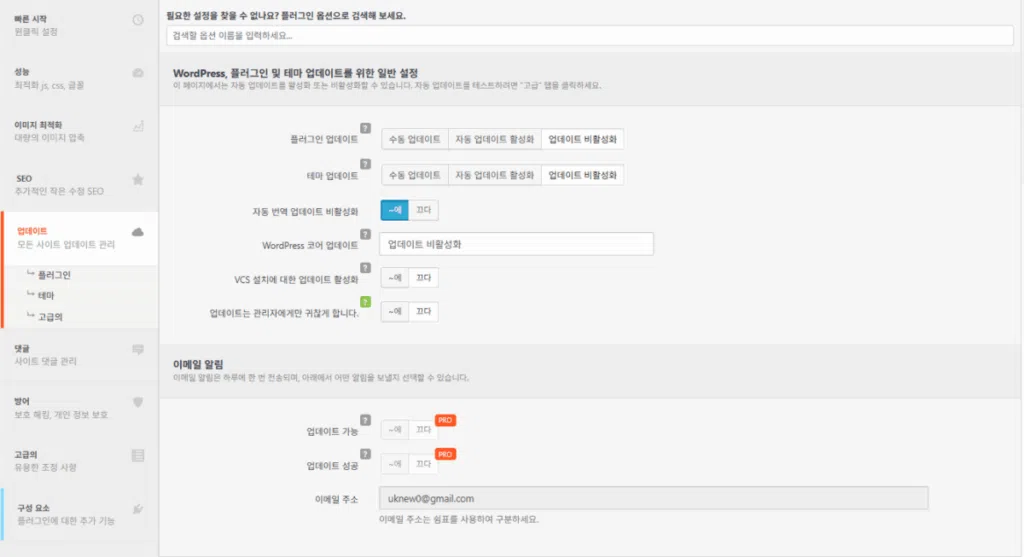Go to the 테마 submenu item

[x=46, y=296]
